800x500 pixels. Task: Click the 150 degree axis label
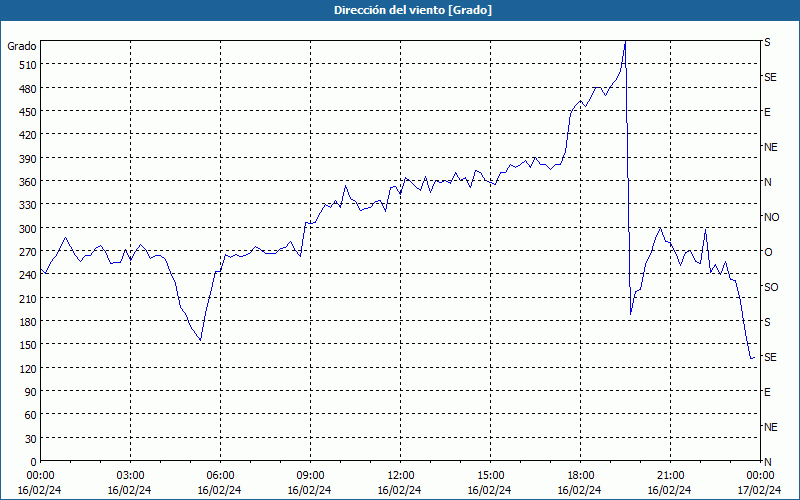point(28,345)
